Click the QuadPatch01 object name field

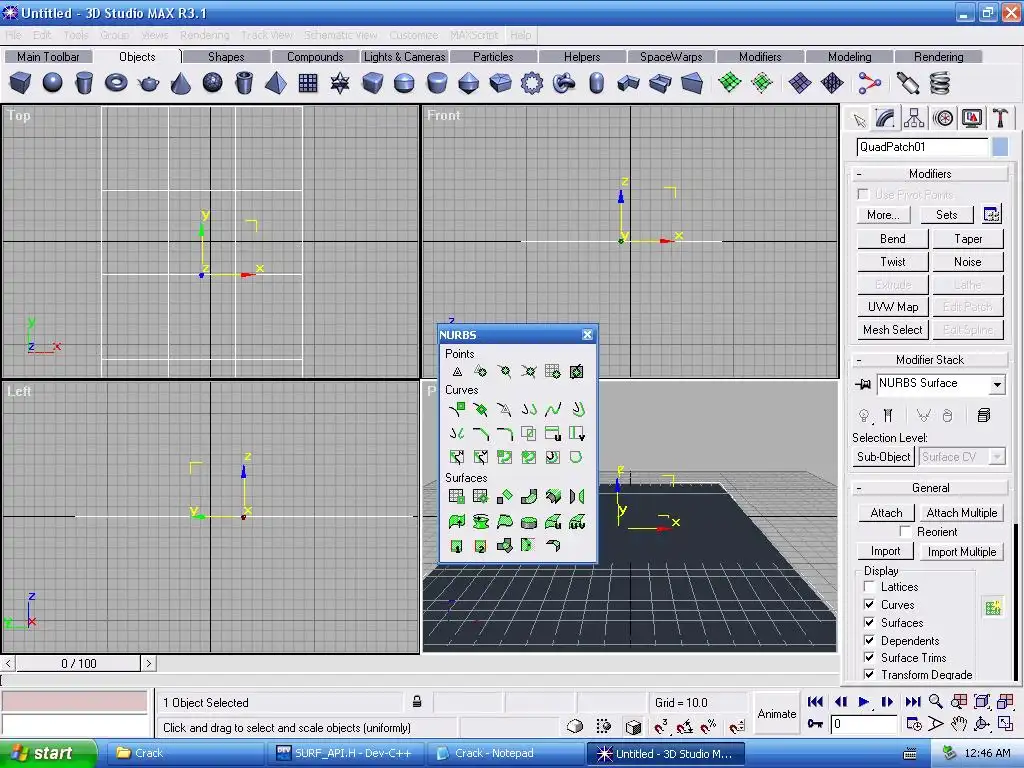922,147
